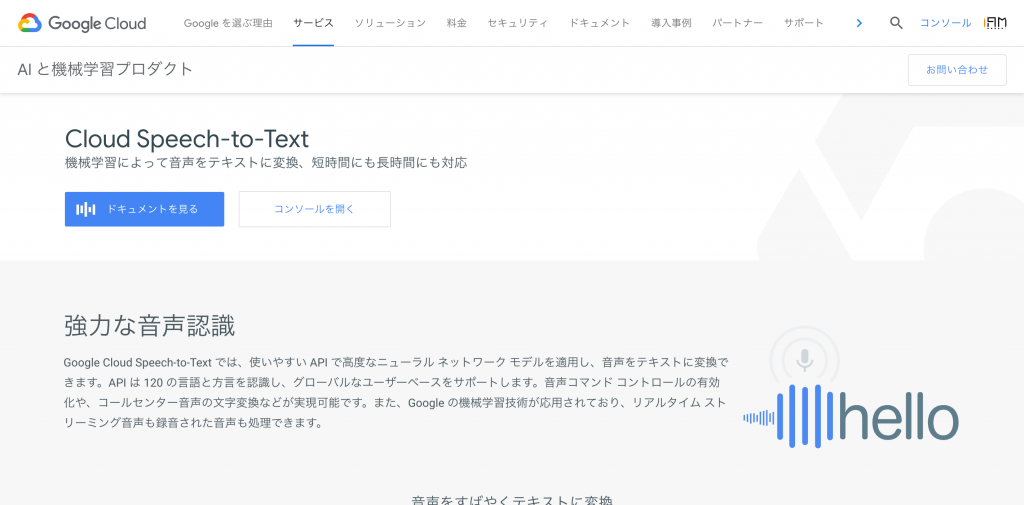The width and height of the screenshot is (1024, 505).
Task: Open the Google を選ぶ理由 menu
Action: click(228, 24)
